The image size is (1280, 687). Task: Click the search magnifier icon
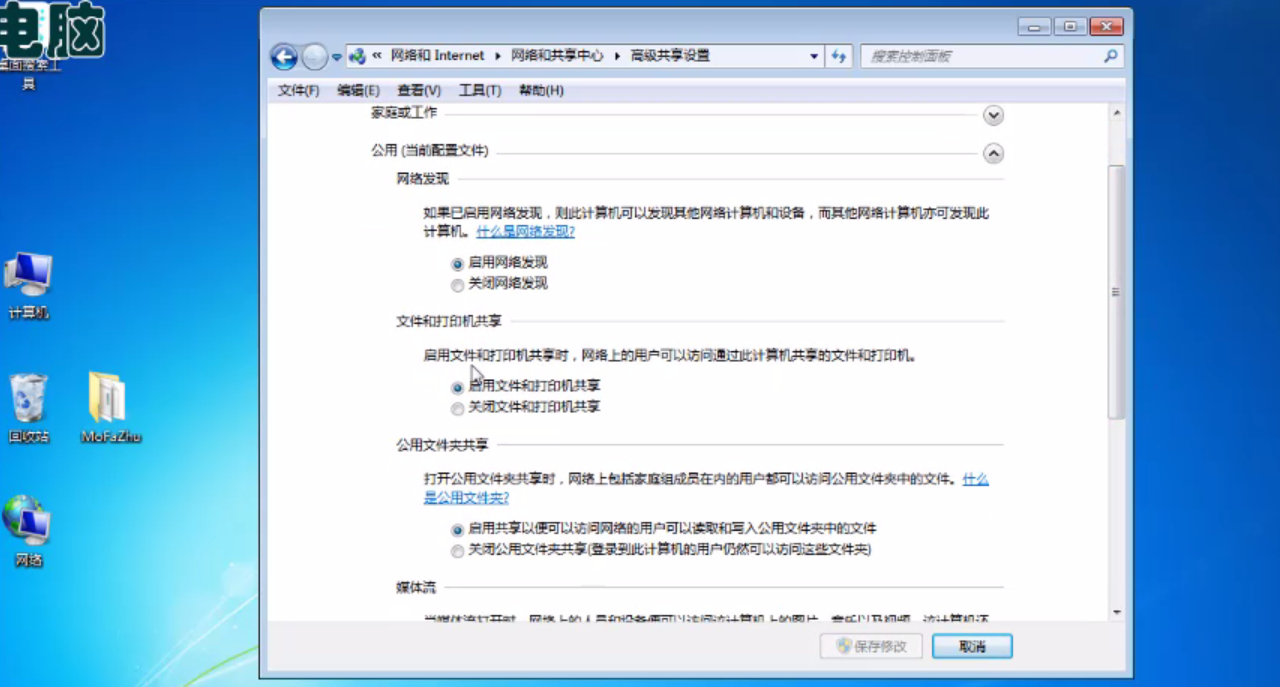1110,56
